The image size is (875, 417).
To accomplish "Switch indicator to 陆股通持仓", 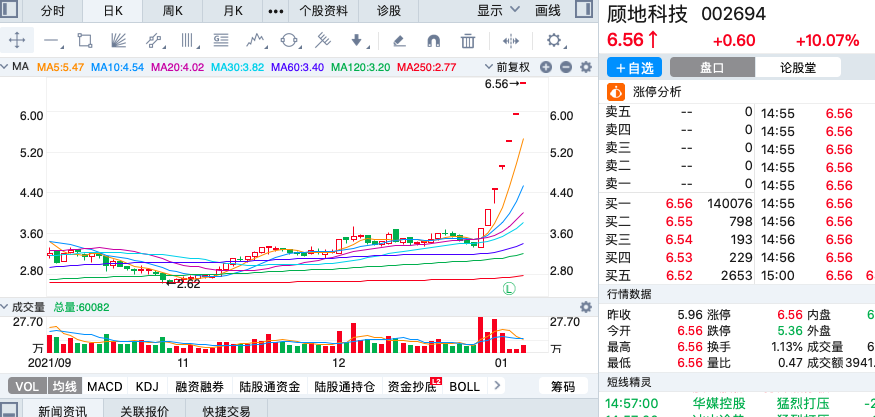I will coord(344,386).
